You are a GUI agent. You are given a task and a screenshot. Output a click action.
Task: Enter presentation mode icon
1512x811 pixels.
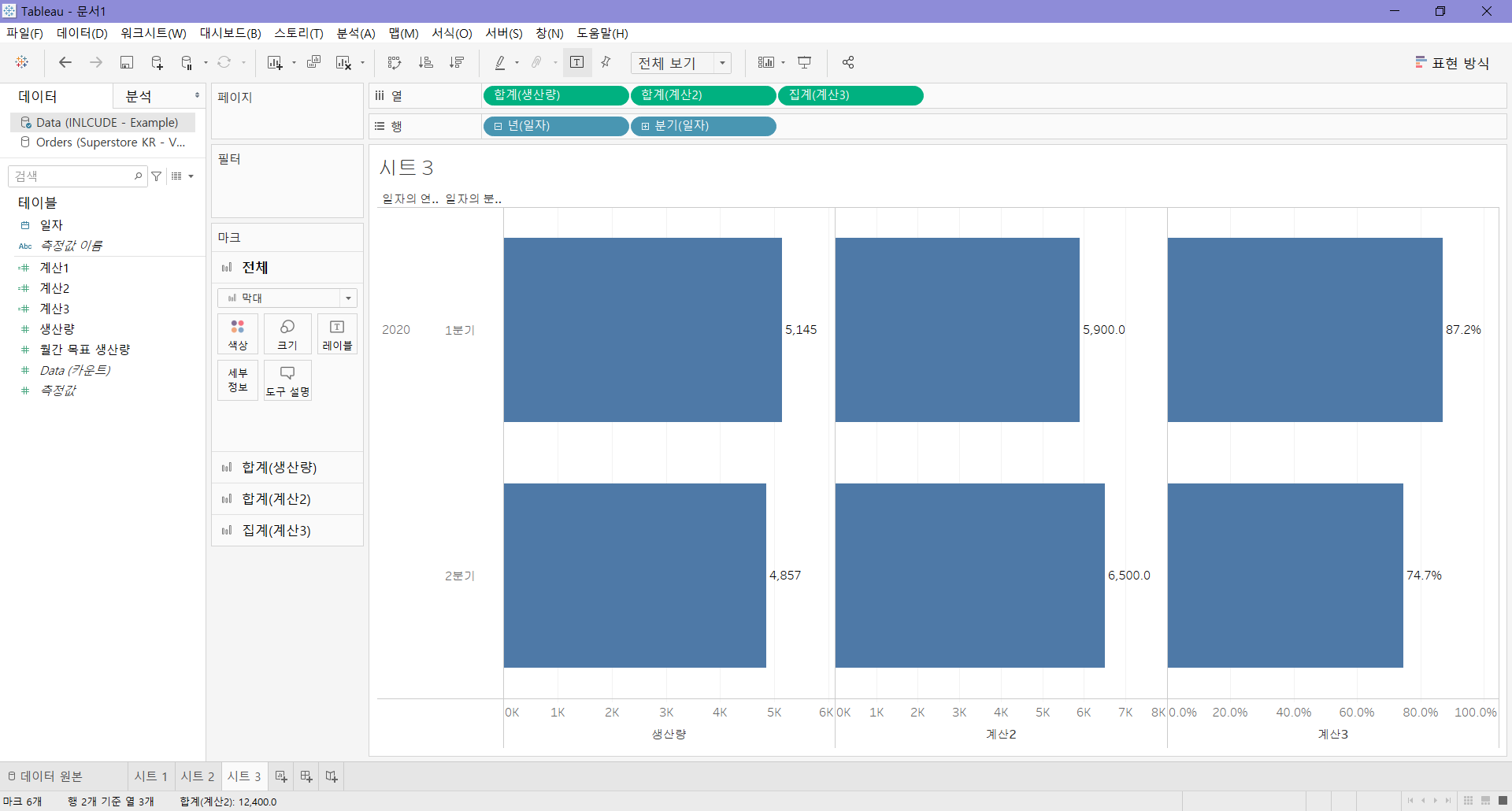[x=805, y=62]
